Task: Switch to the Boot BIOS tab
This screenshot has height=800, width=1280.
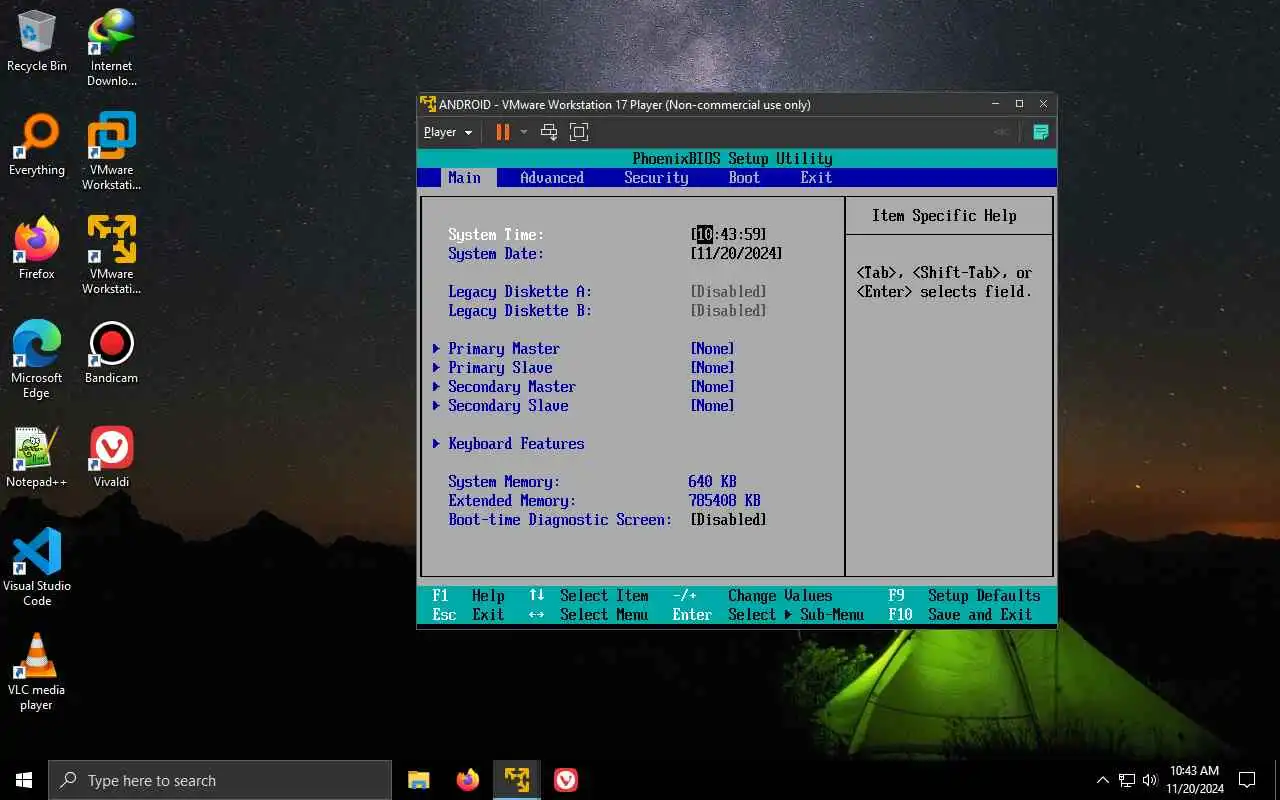Action: pos(744,177)
